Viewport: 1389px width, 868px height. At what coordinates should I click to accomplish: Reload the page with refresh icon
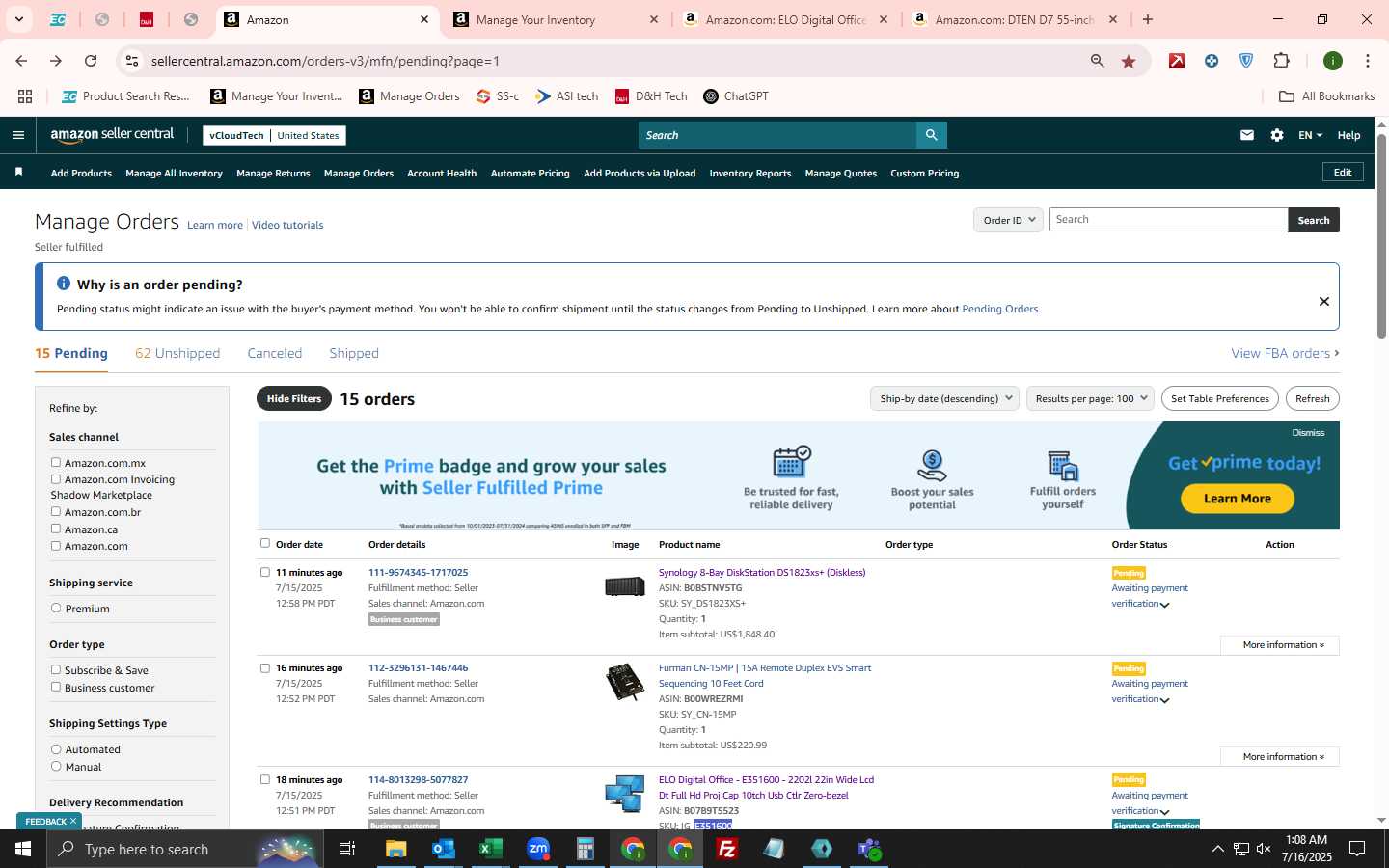click(x=91, y=61)
